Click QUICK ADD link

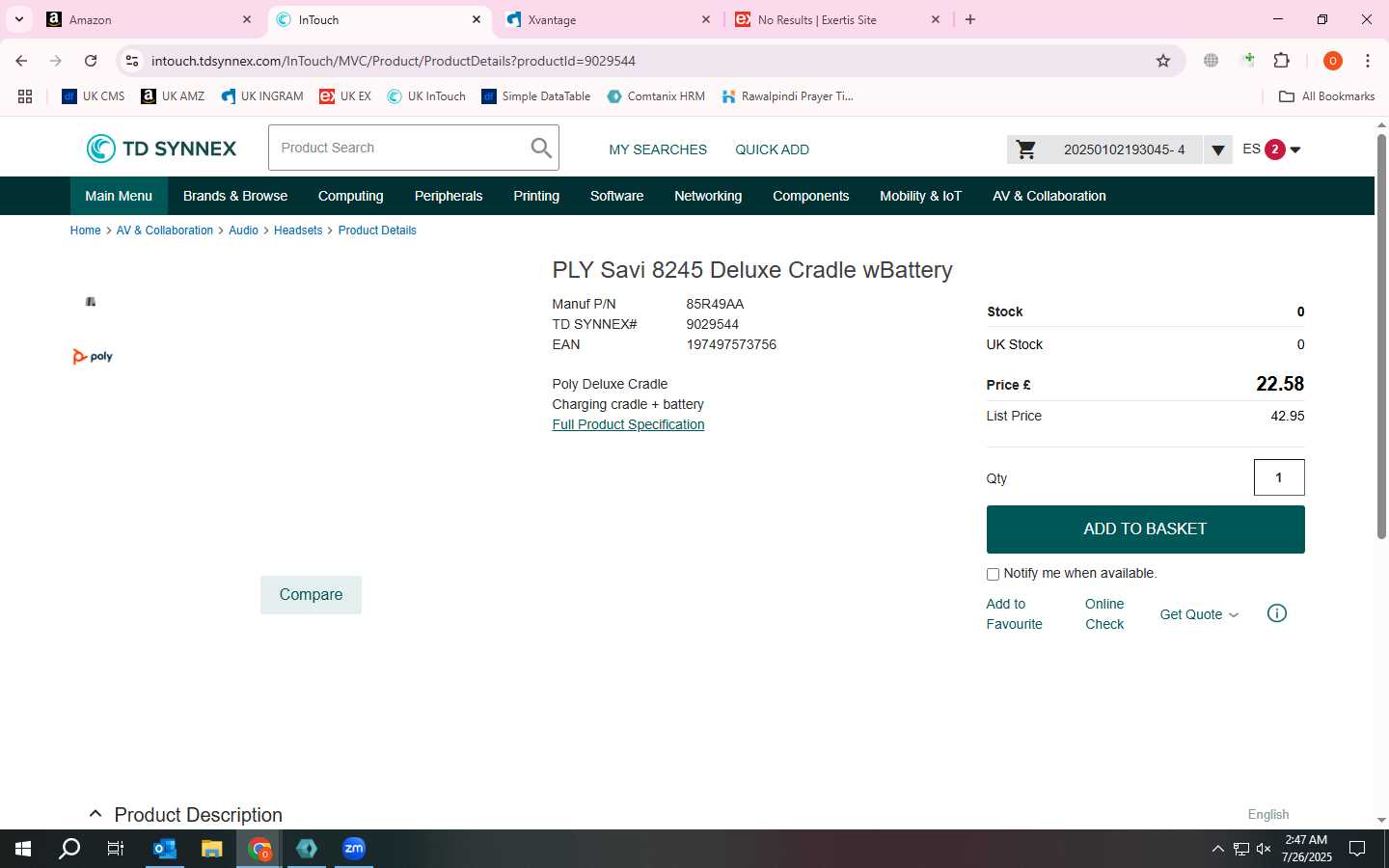tap(772, 149)
